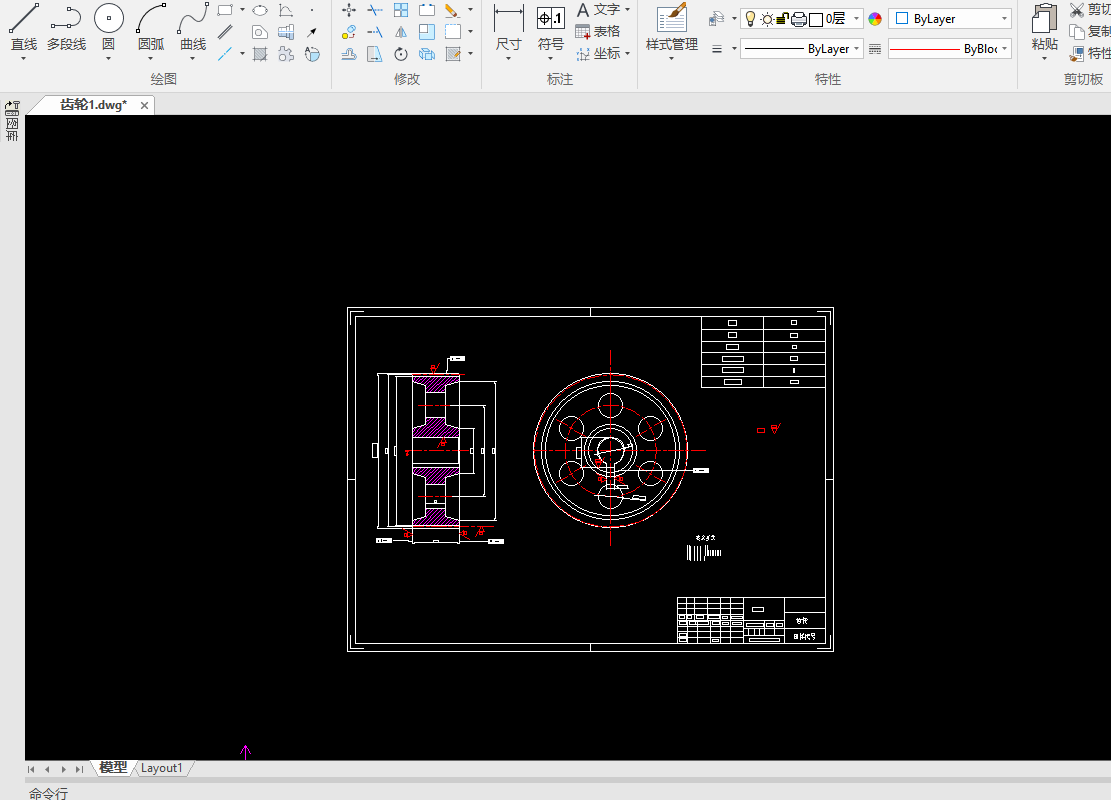Toggle the layer freeze sun icon
This screenshot has width=1111, height=800.
(767, 18)
